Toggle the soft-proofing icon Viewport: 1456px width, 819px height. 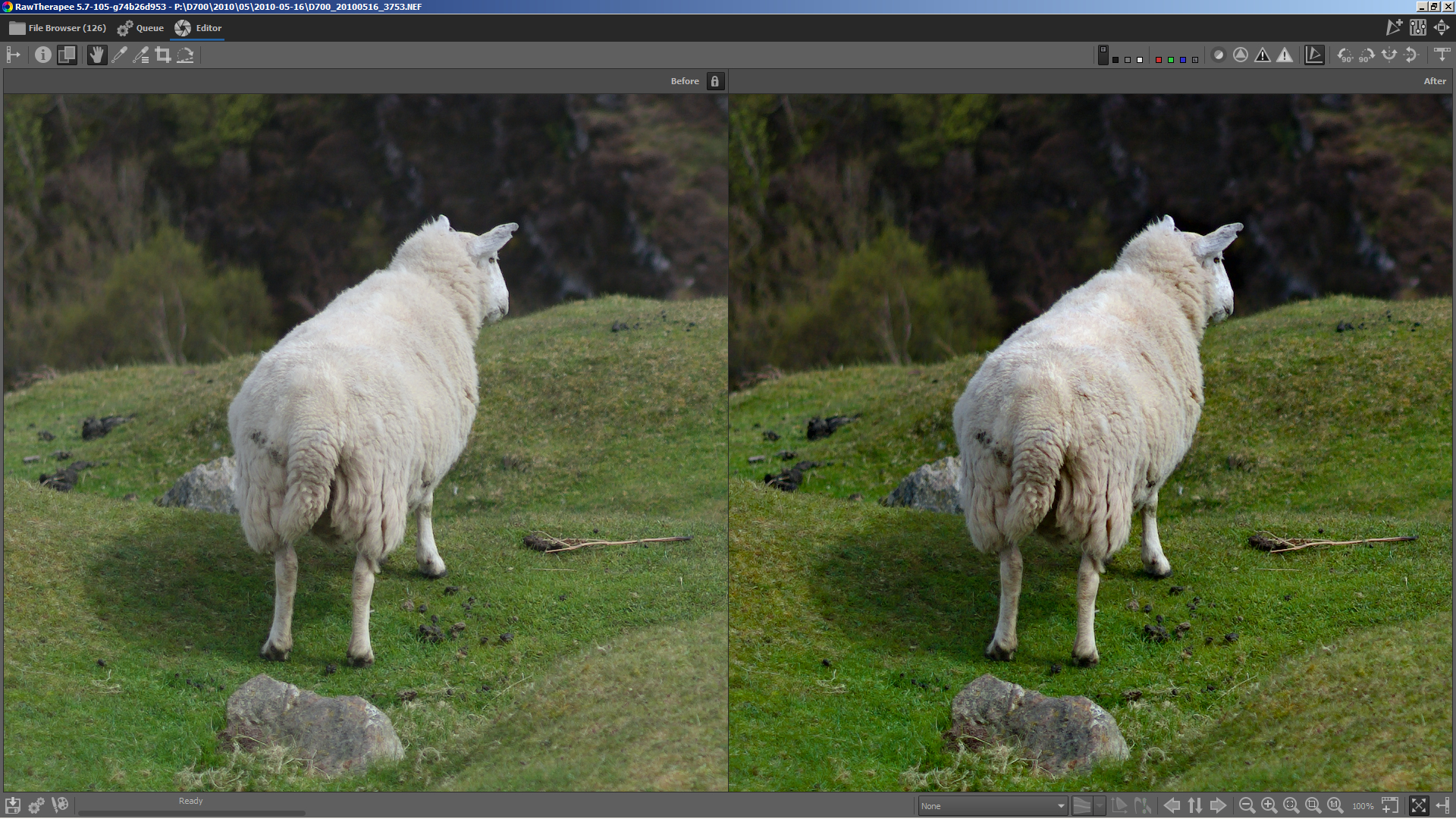pos(1120,806)
